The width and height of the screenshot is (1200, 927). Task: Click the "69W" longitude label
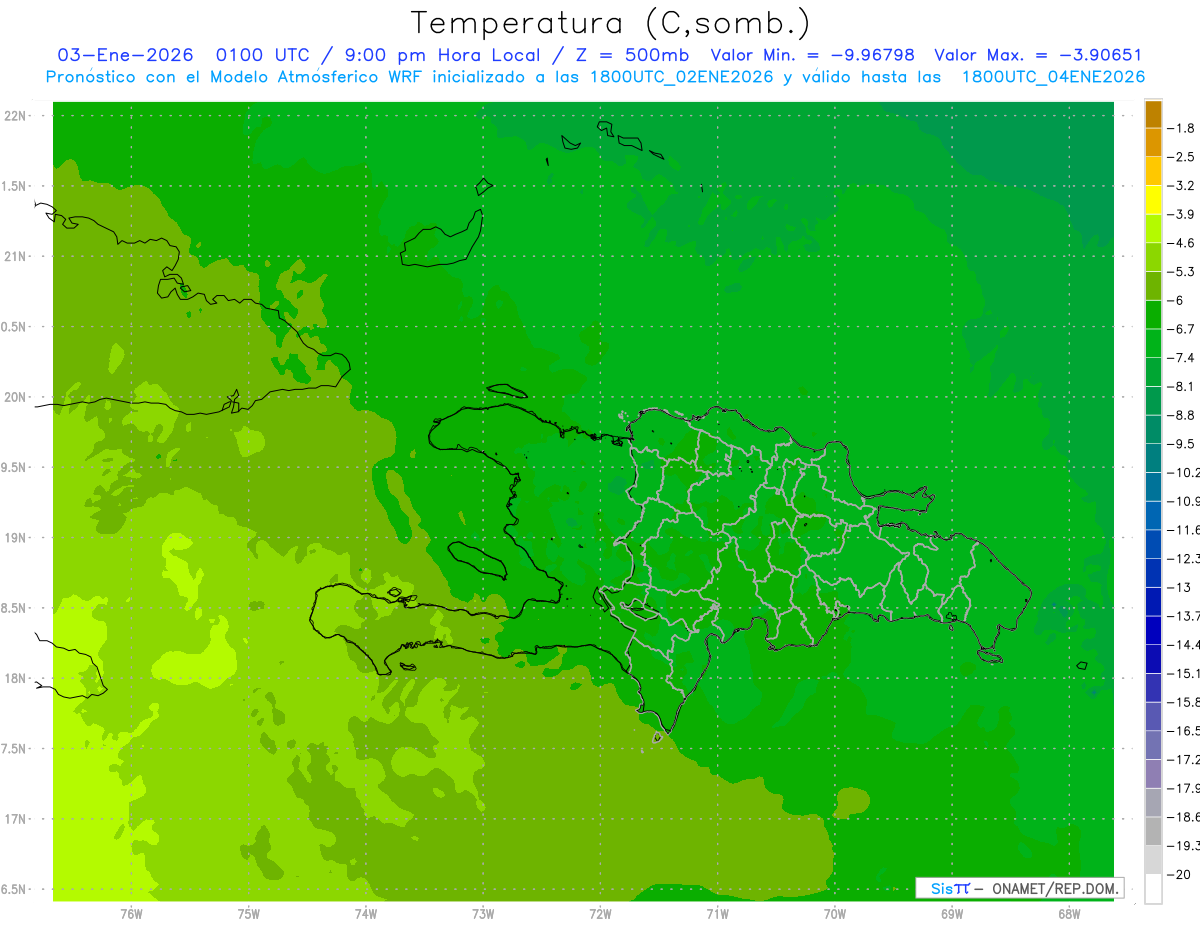[952, 914]
